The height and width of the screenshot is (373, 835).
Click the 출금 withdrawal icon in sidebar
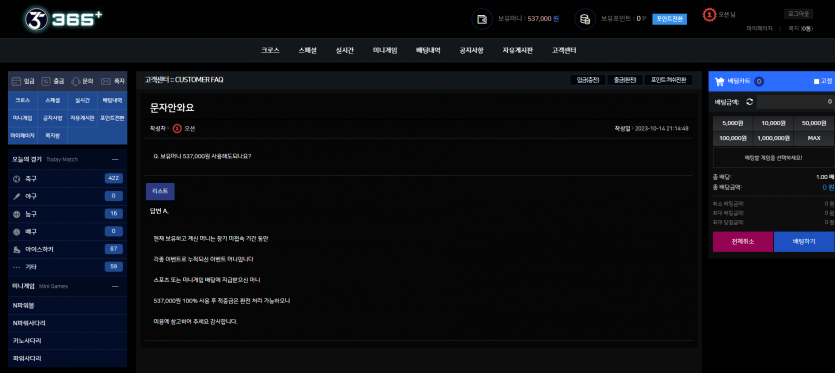[x=46, y=81]
